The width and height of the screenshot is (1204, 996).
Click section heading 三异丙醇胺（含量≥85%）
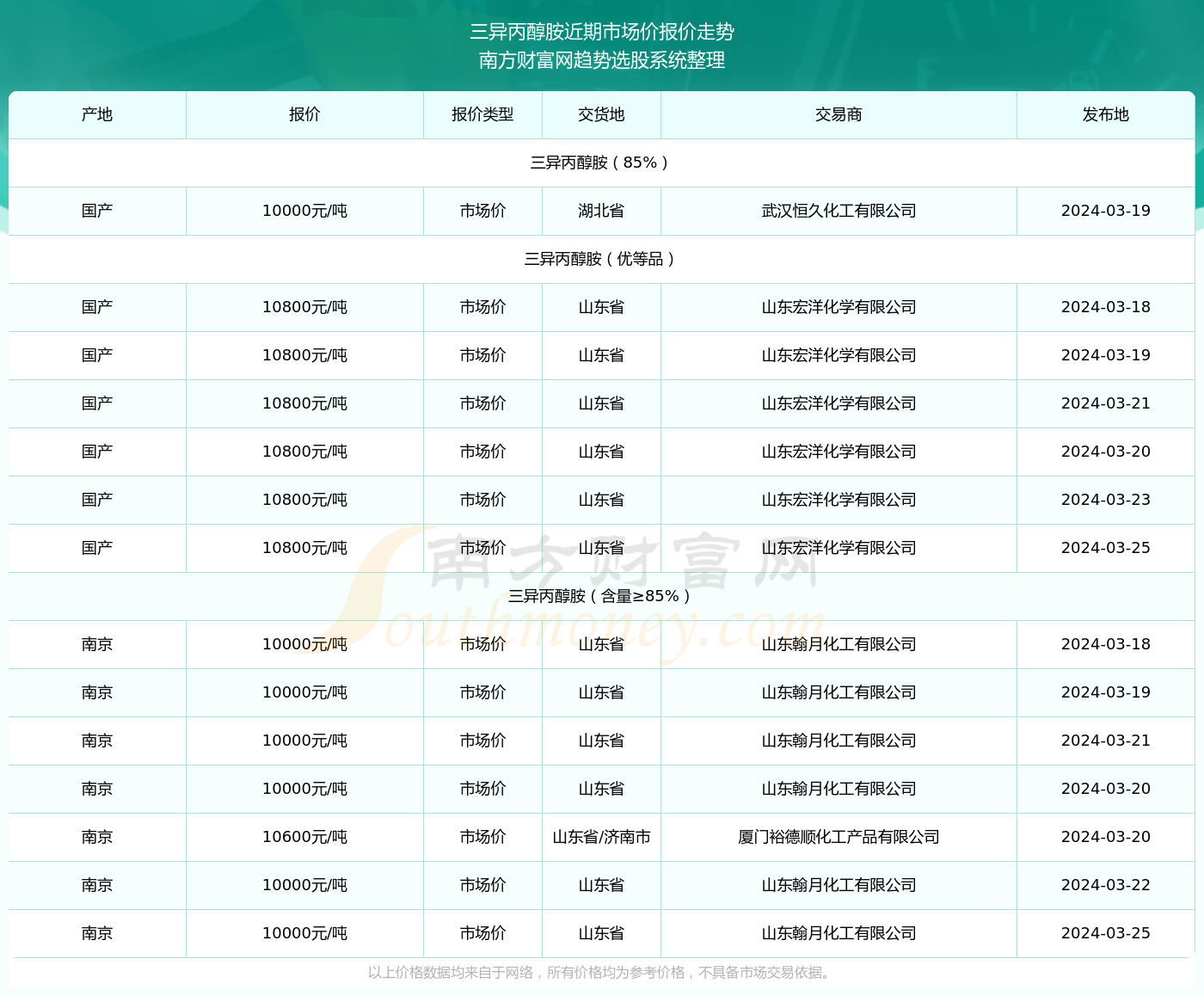coord(601,596)
